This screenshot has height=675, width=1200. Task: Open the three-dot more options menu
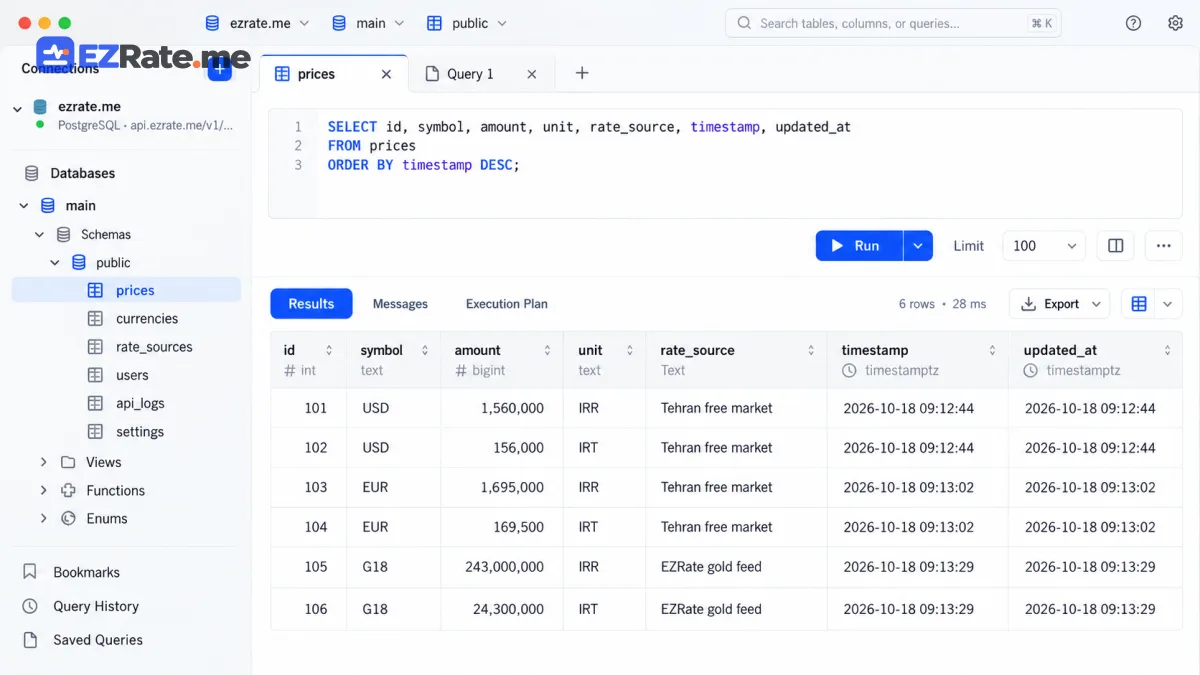pos(1164,246)
